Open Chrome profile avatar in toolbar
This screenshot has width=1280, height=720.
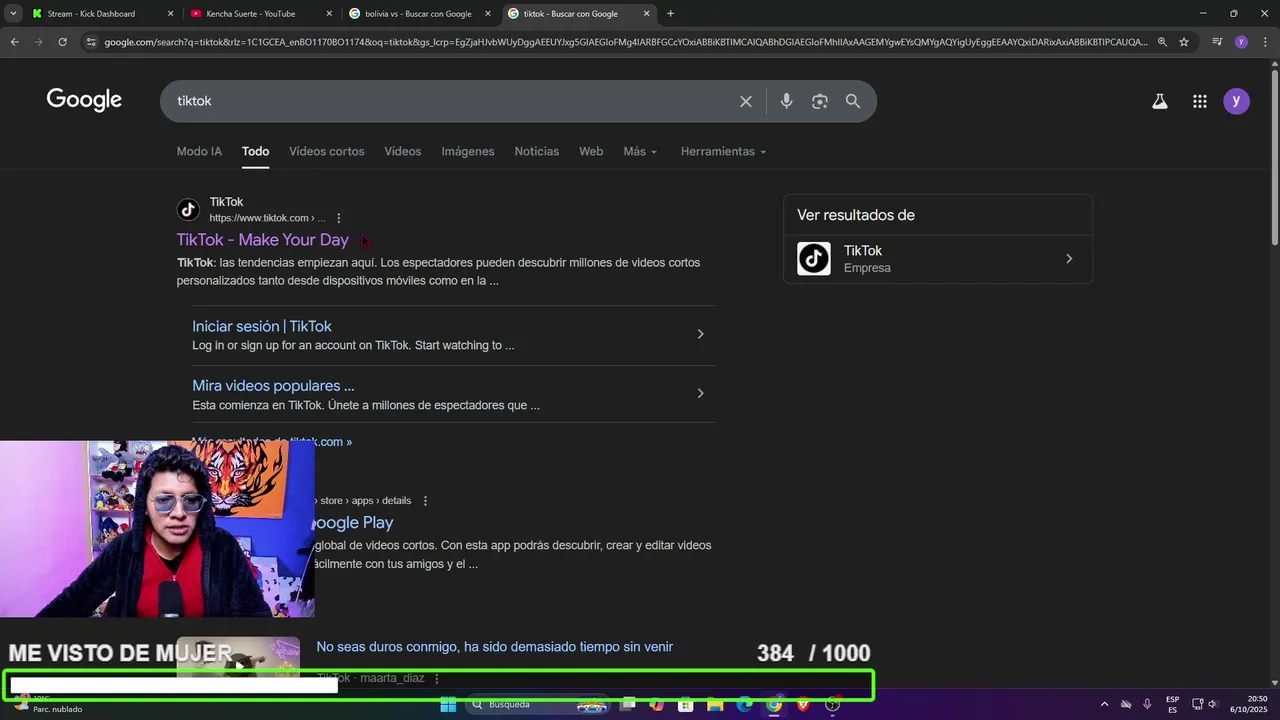[1241, 42]
